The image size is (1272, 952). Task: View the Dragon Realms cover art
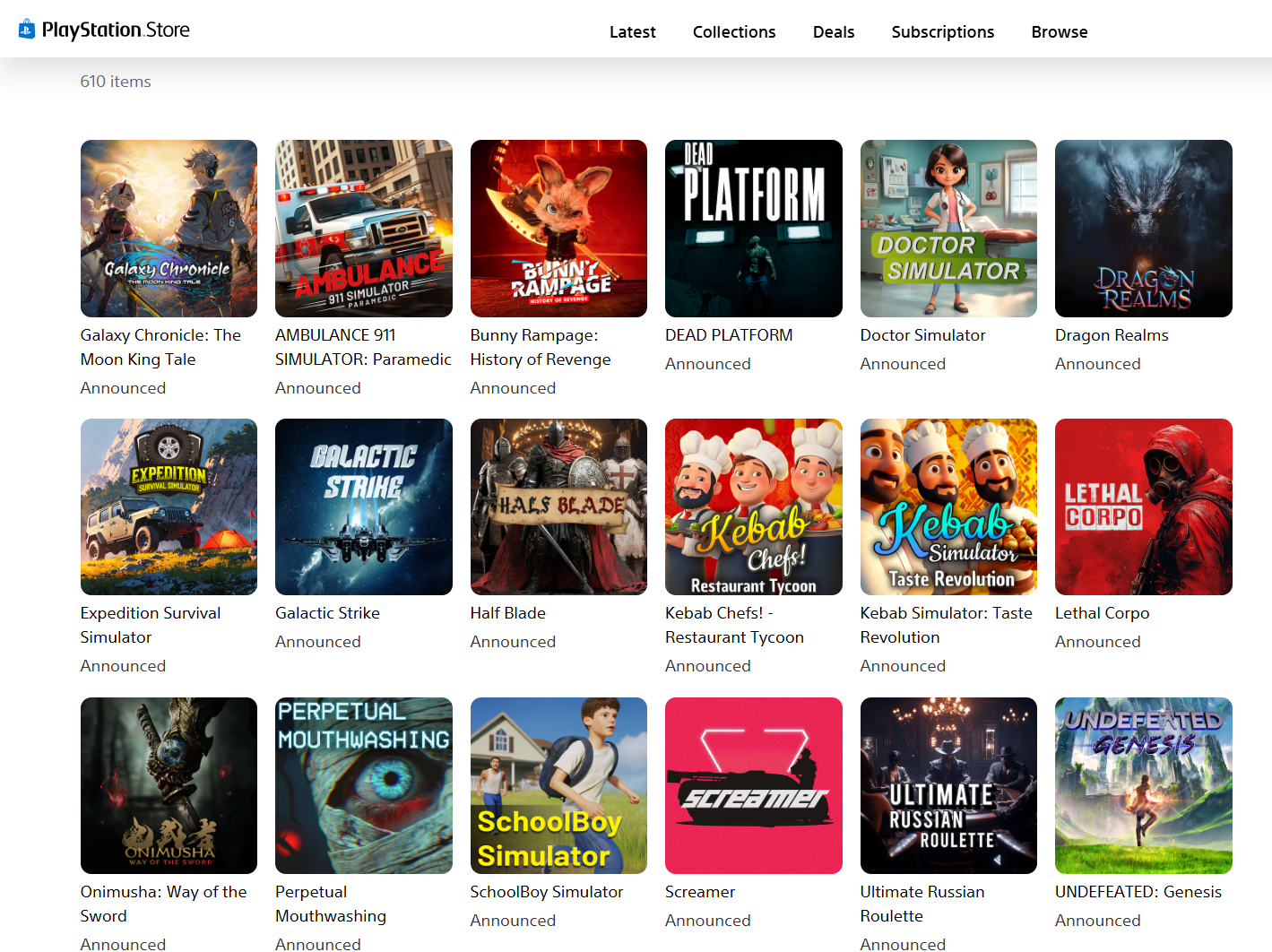pos(1143,228)
